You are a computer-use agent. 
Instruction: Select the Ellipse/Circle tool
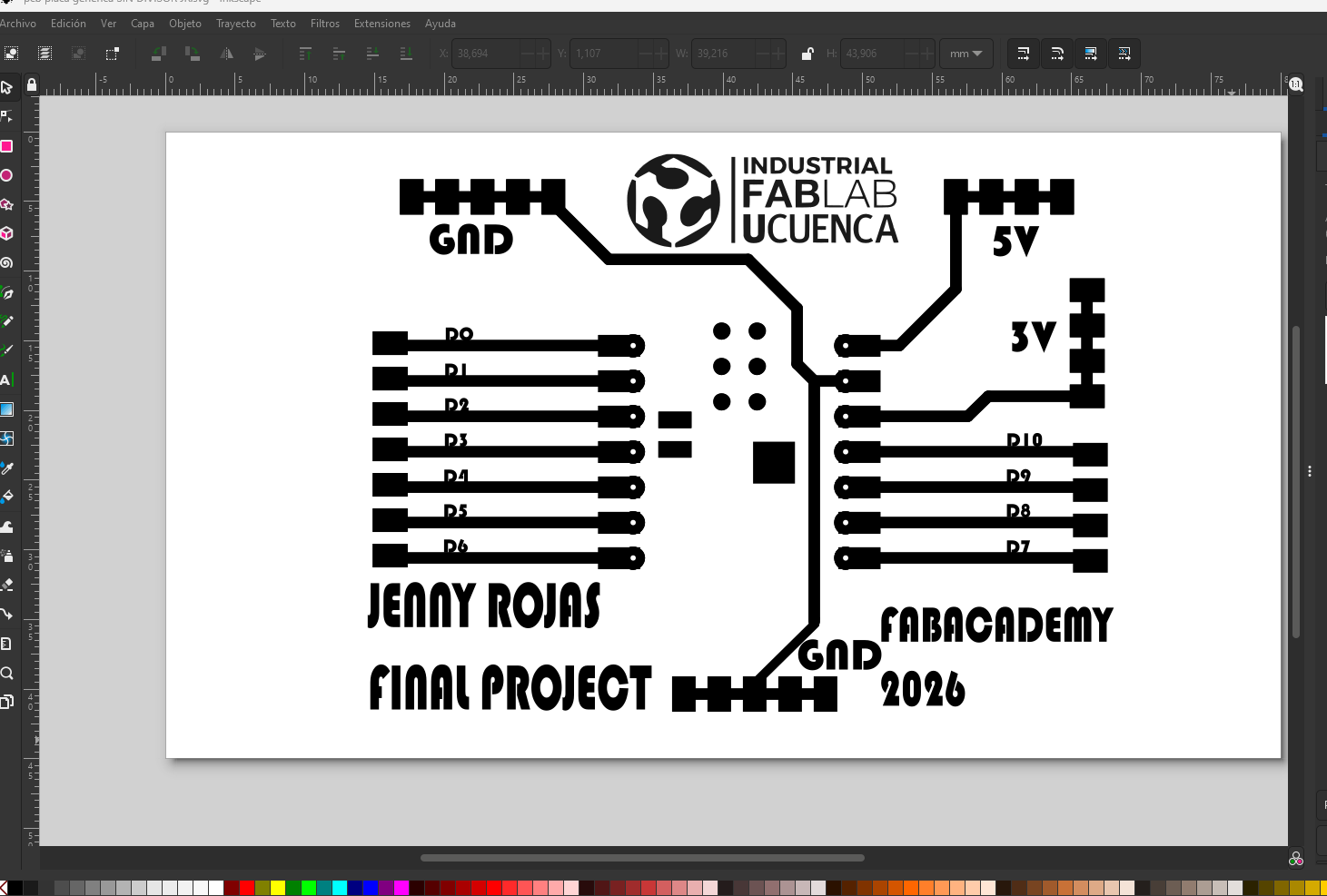6,175
